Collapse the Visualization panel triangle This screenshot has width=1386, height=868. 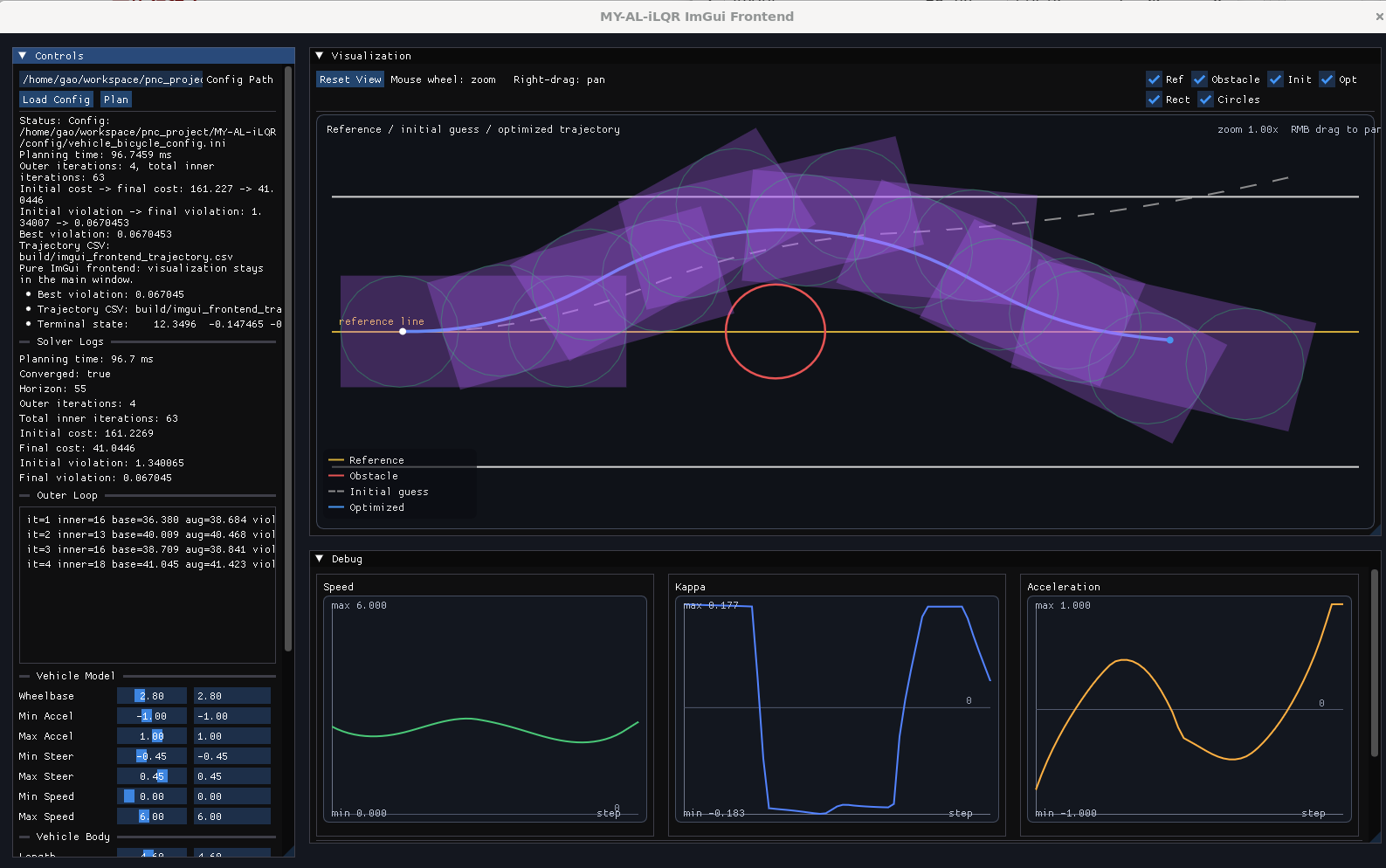click(319, 56)
